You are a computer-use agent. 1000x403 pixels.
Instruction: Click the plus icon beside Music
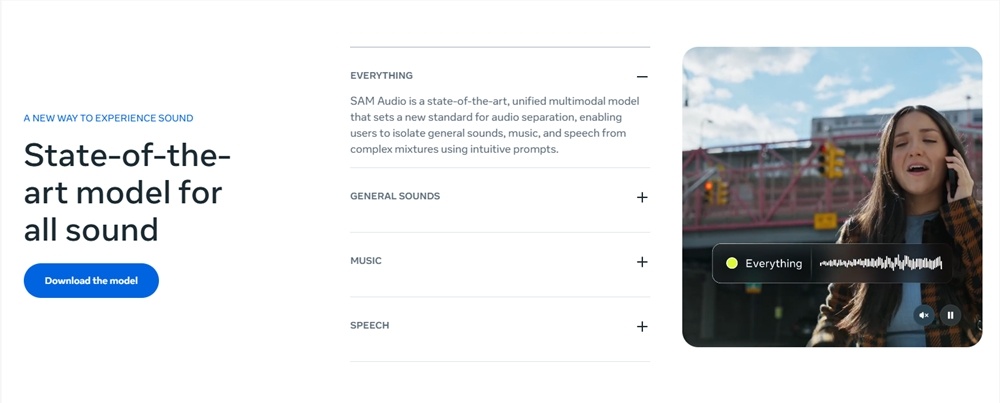(642, 262)
